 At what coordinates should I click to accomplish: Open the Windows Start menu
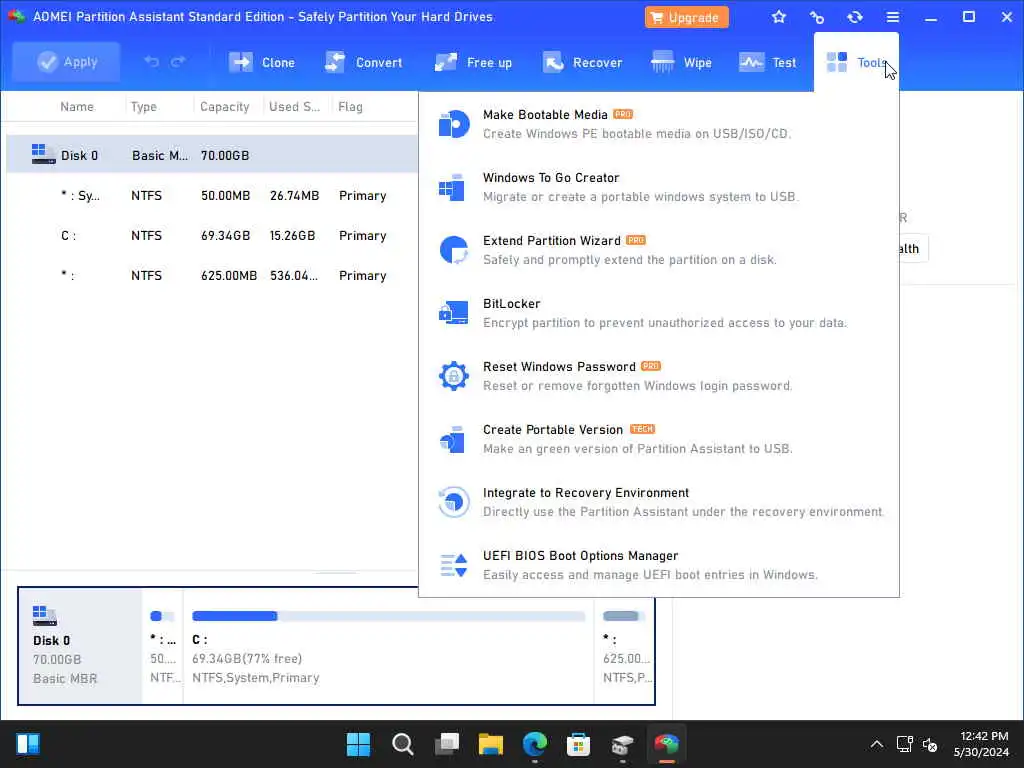point(358,744)
